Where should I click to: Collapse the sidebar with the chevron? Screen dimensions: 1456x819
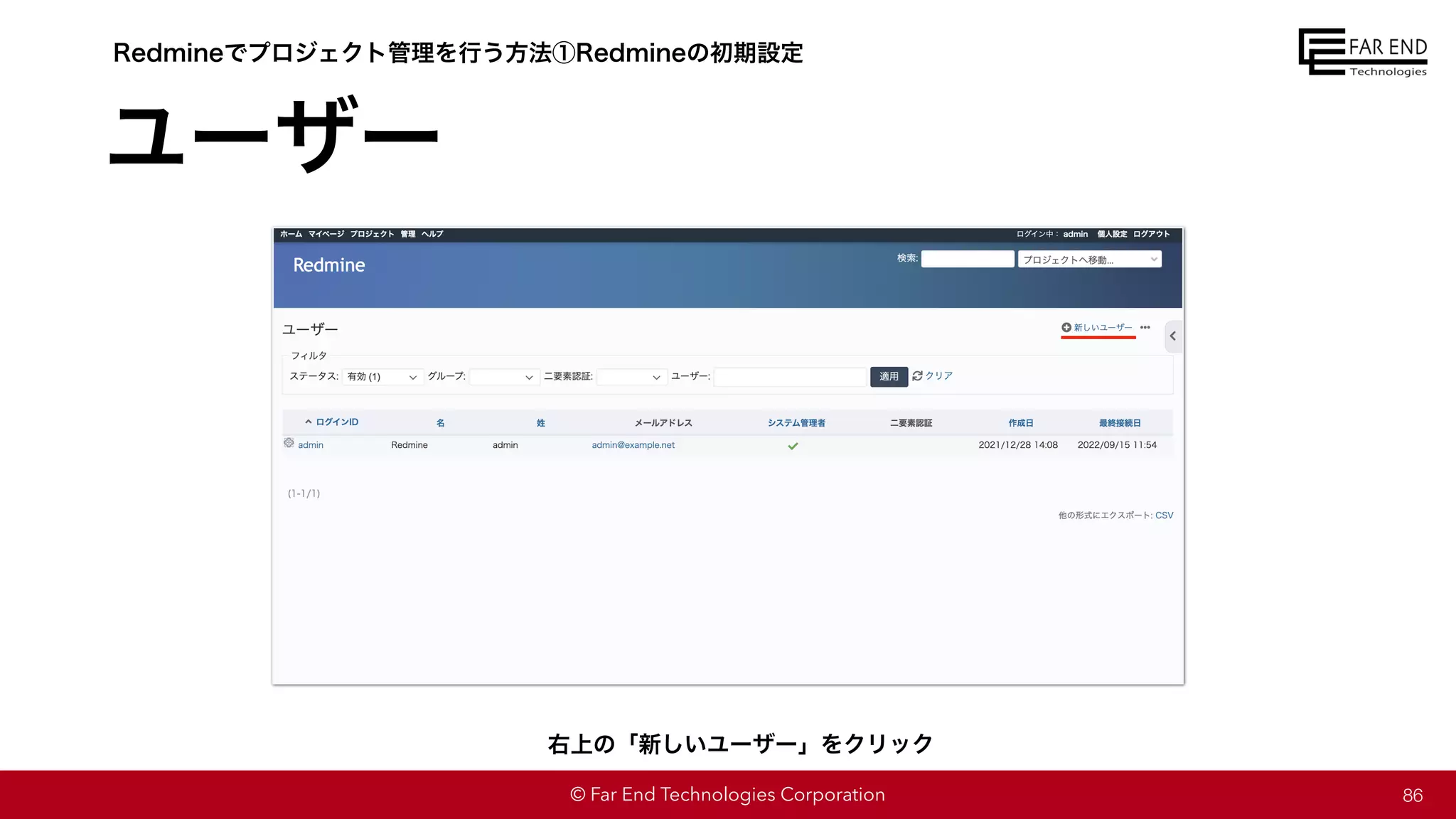tap(1173, 336)
